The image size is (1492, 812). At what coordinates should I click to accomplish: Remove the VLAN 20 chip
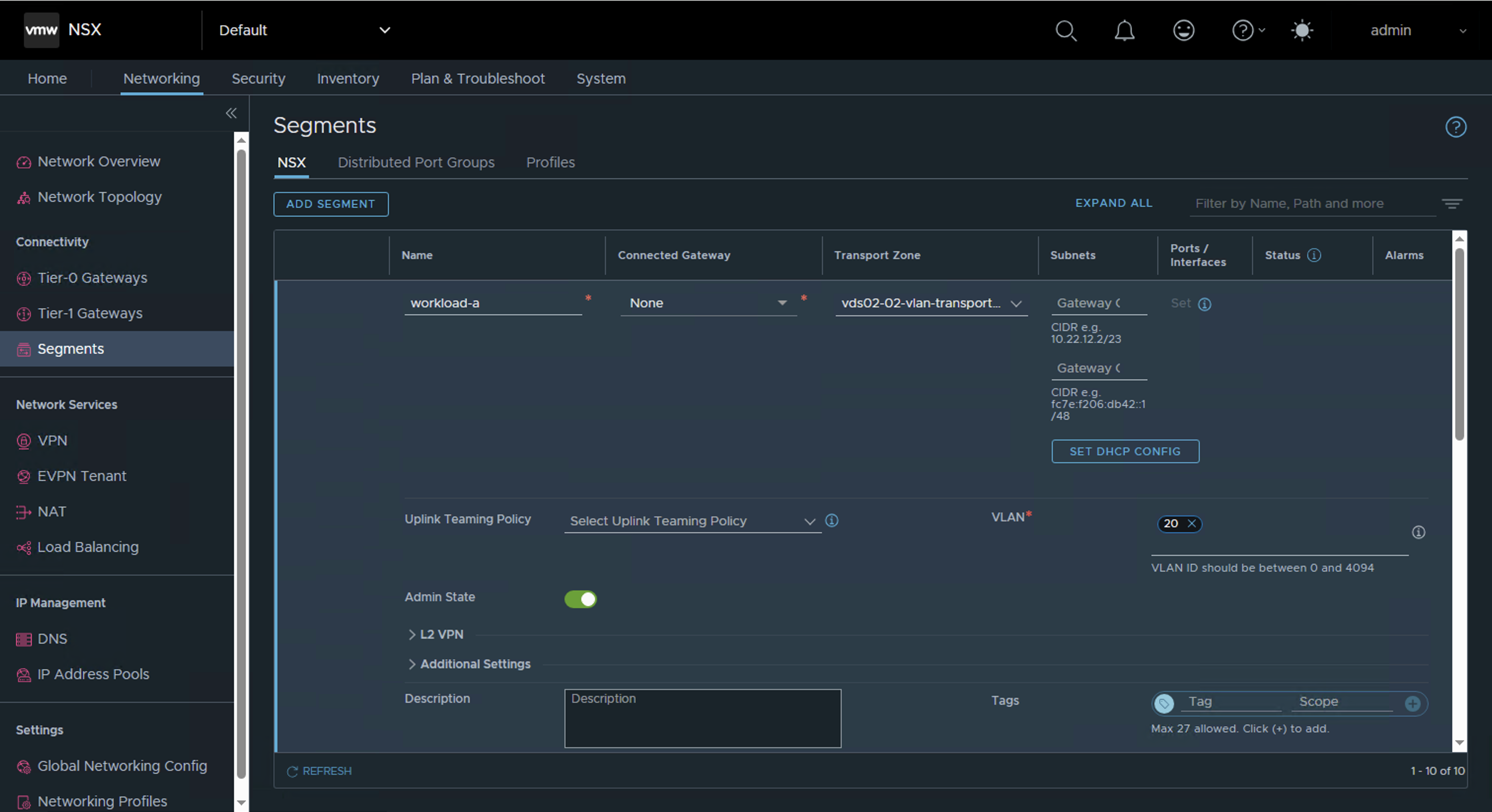coord(1193,523)
